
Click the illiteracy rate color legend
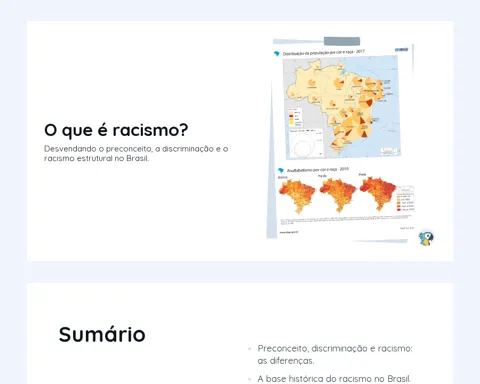(x=405, y=199)
